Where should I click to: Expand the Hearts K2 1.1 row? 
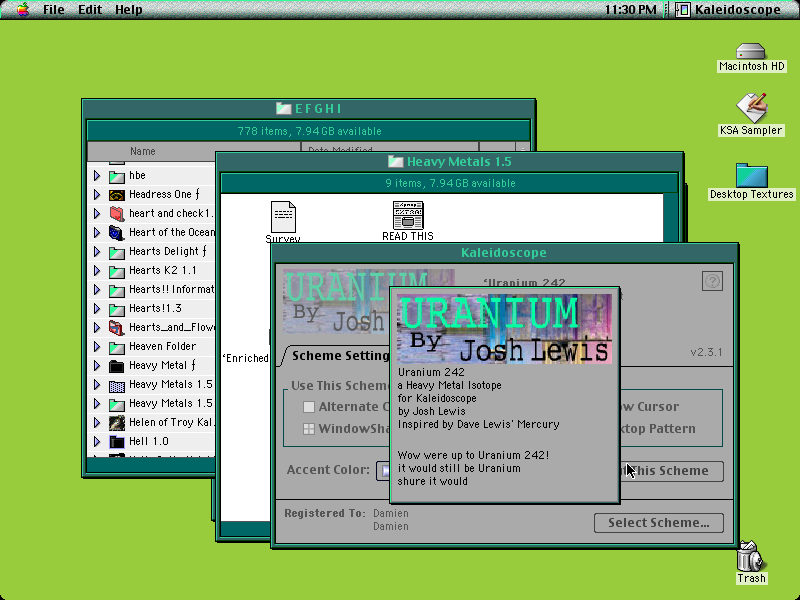click(97, 270)
